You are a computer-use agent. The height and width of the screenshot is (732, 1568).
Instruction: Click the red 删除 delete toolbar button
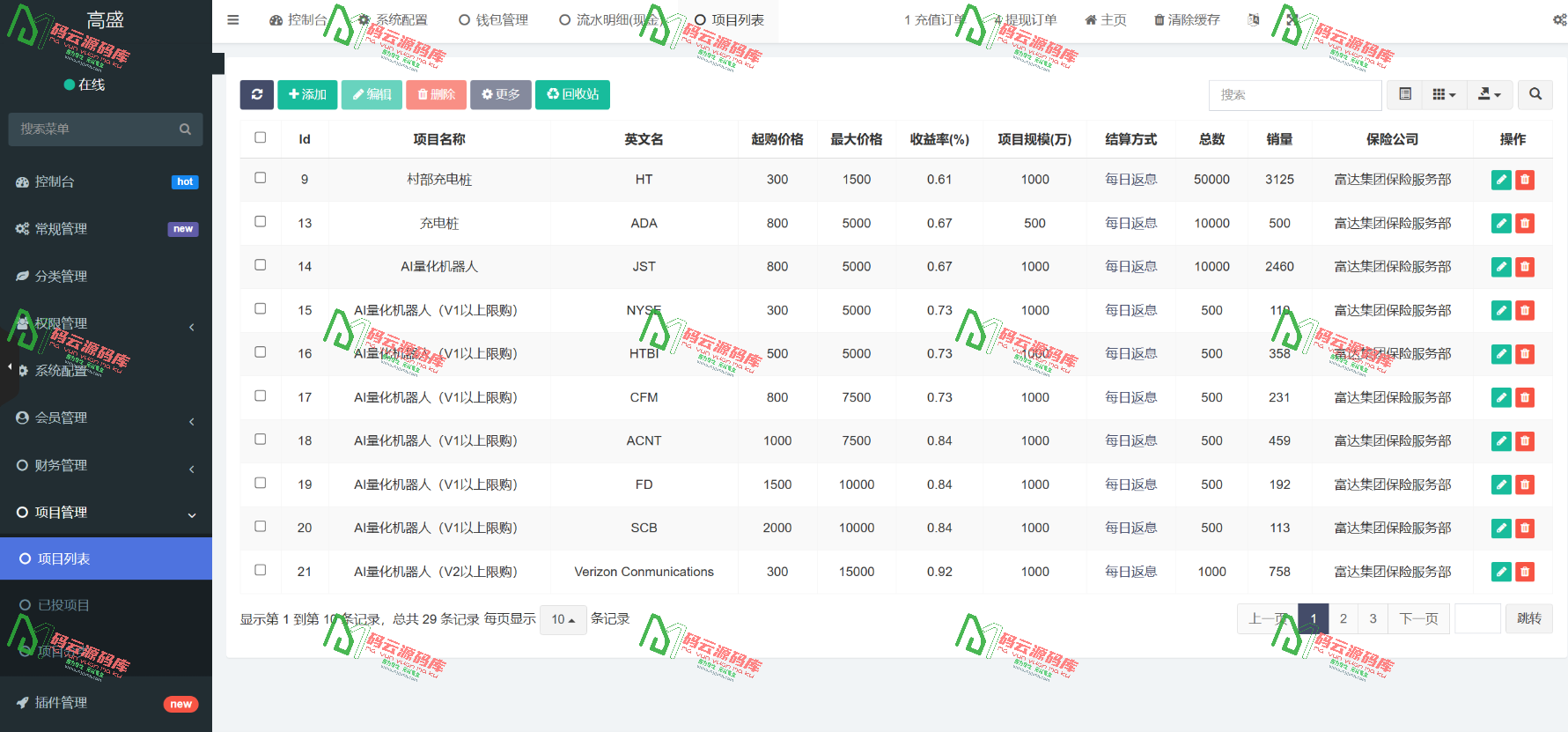tap(436, 94)
